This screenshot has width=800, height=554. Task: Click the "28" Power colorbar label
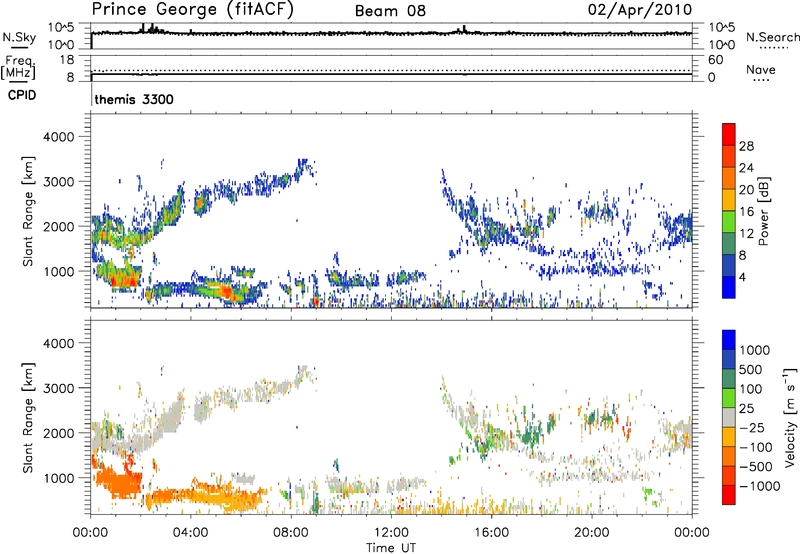coord(746,146)
